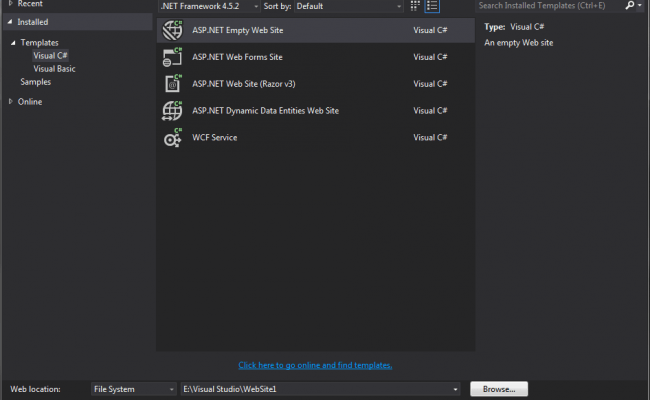Collapse the Templates tree node
The image size is (650, 400).
click(13, 43)
